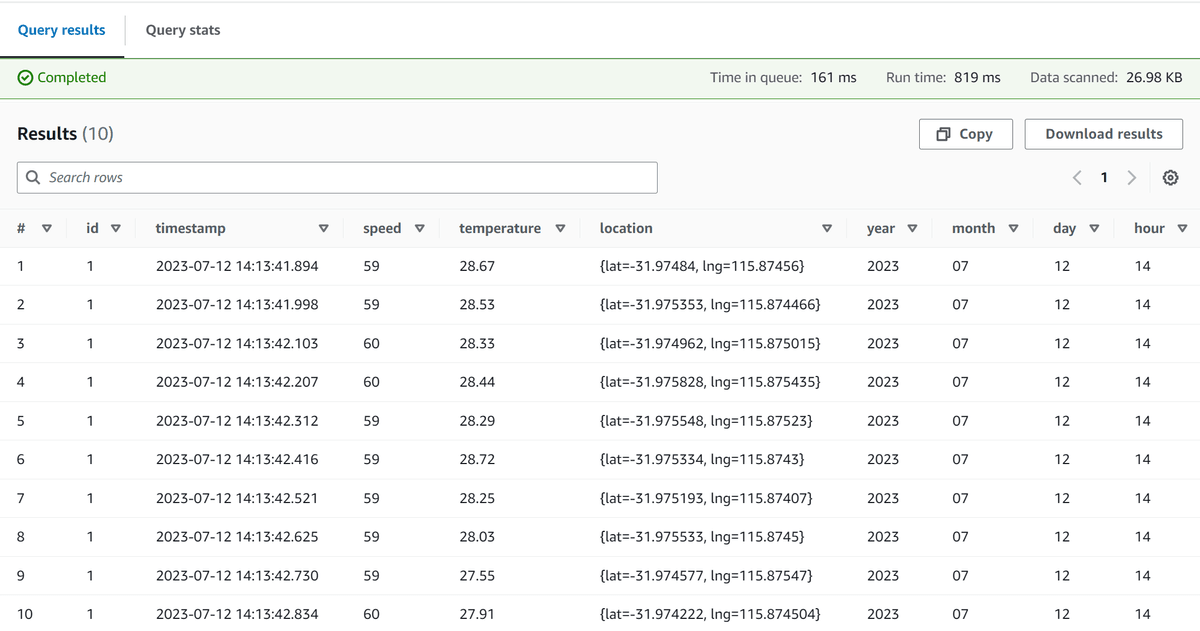Open the location column dropdown
Viewport: 1200px width, 631px height.
pyautogui.click(x=827, y=228)
